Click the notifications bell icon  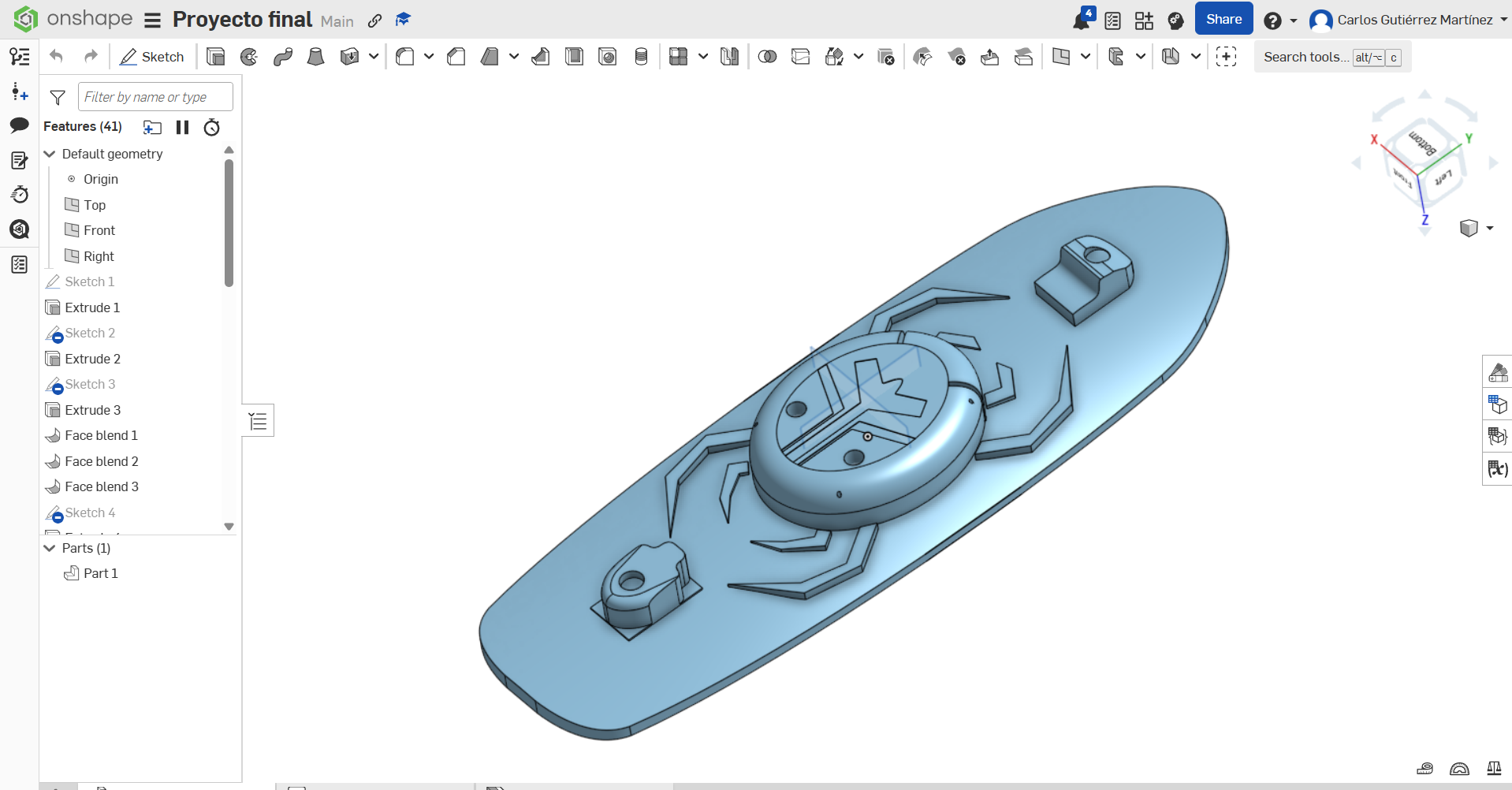[x=1081, y=20]
